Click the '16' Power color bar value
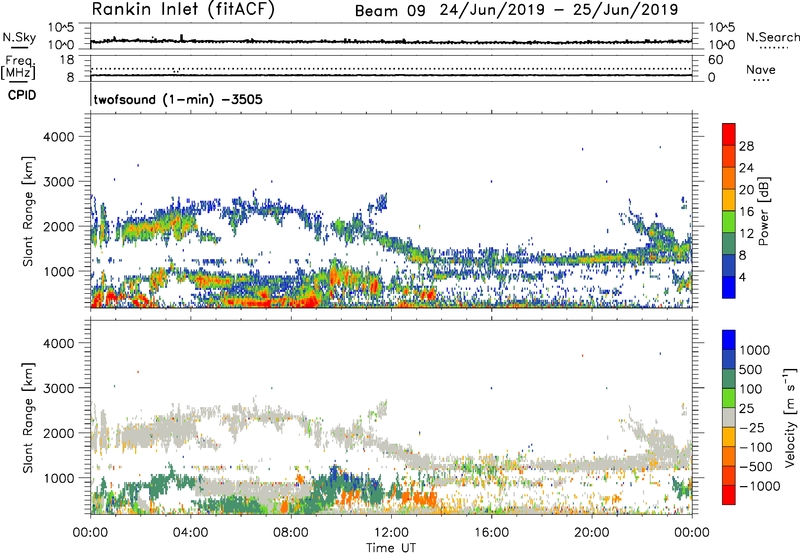The width and height of the screenshot is (800, 554). coord(746,212)
